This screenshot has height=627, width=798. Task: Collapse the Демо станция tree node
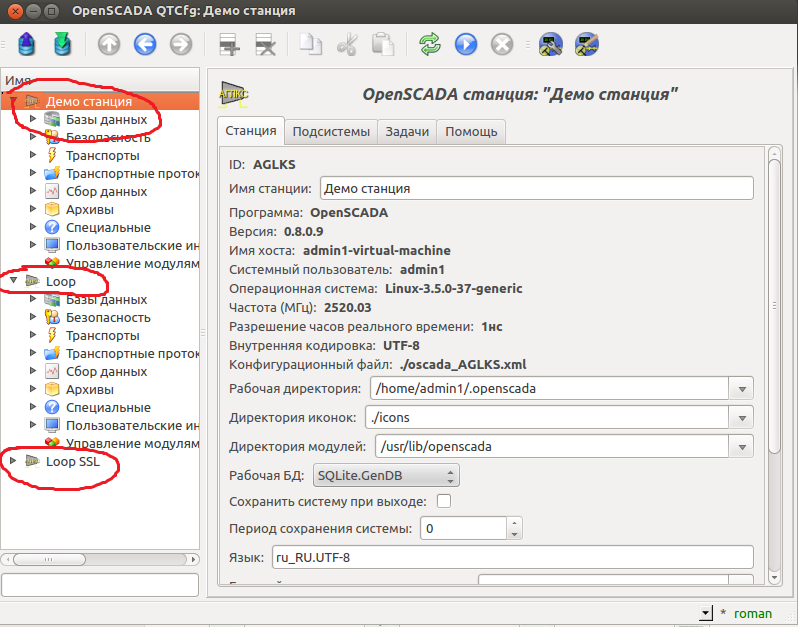point(13,102)
